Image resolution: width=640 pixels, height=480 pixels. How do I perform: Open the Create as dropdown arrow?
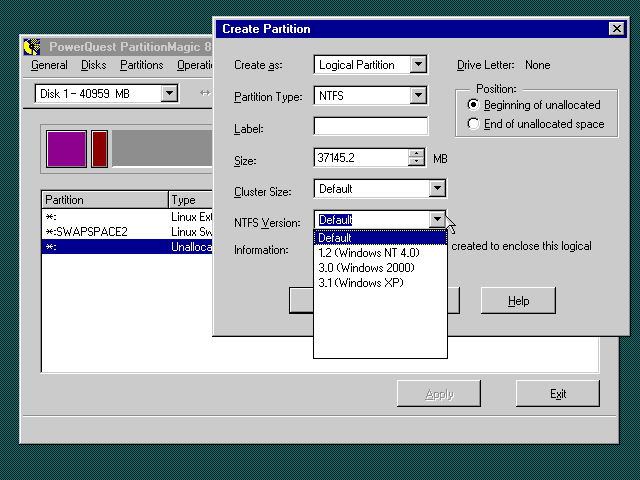point(418,64)
